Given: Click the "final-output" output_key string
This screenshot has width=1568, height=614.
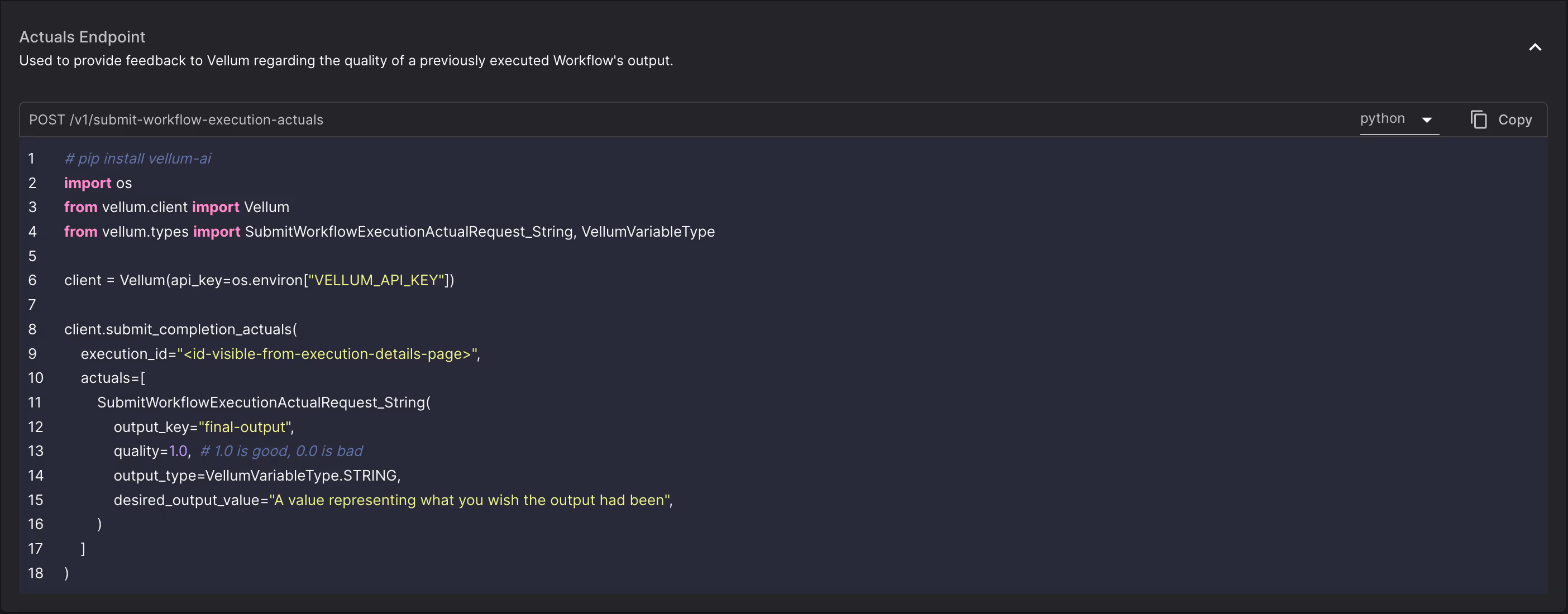Looking at the screenshot, I should 245,427.
